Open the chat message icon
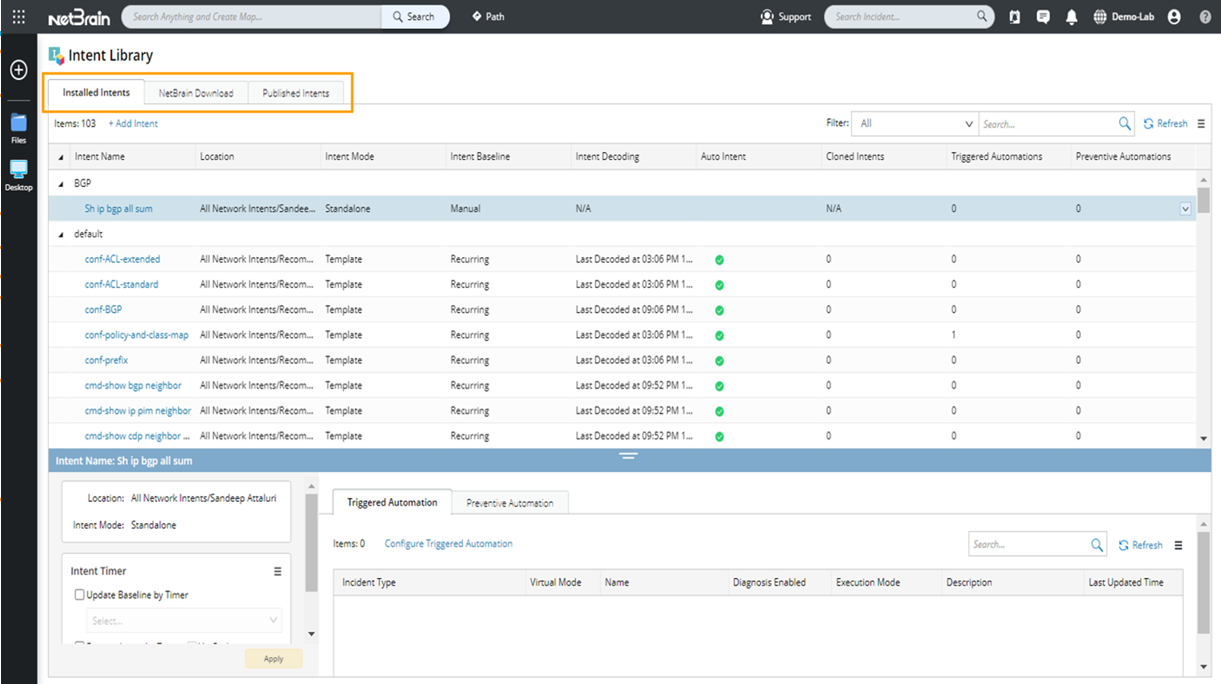Image resolution: width=1221 pixels, height=684 pixels. point(1043,17)
